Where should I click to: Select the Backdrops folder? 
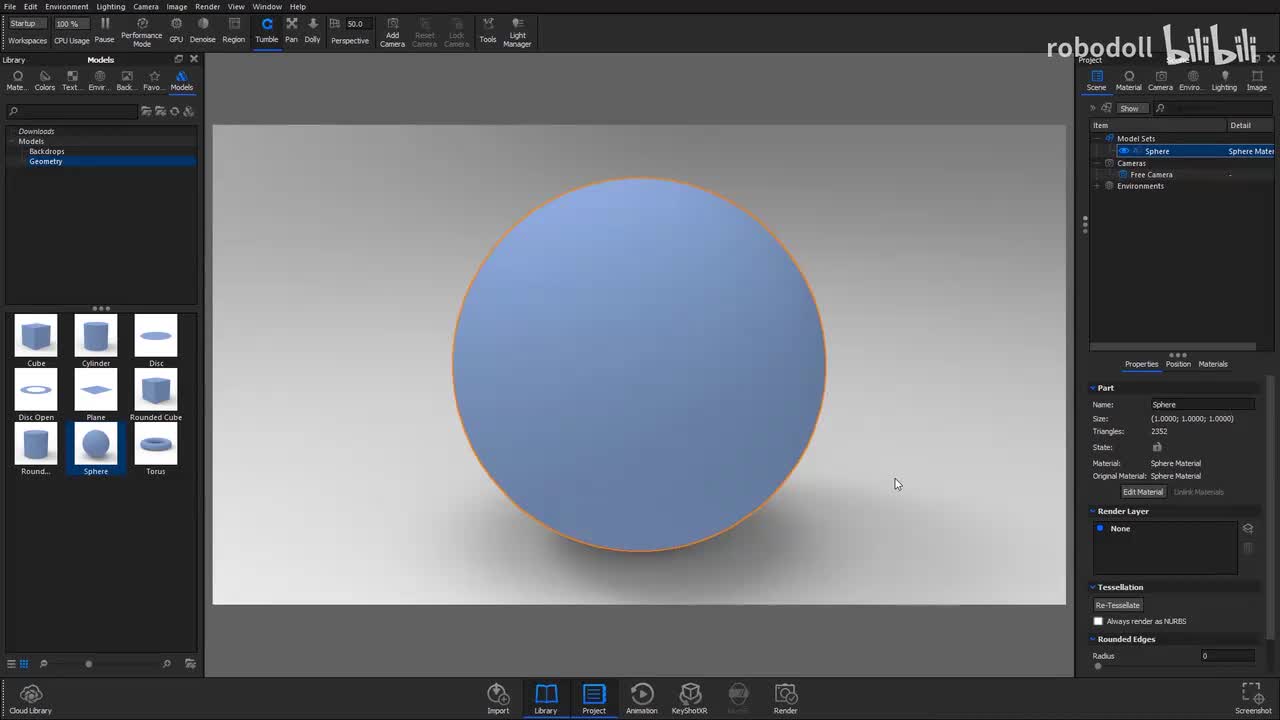(x=47, y=151)
